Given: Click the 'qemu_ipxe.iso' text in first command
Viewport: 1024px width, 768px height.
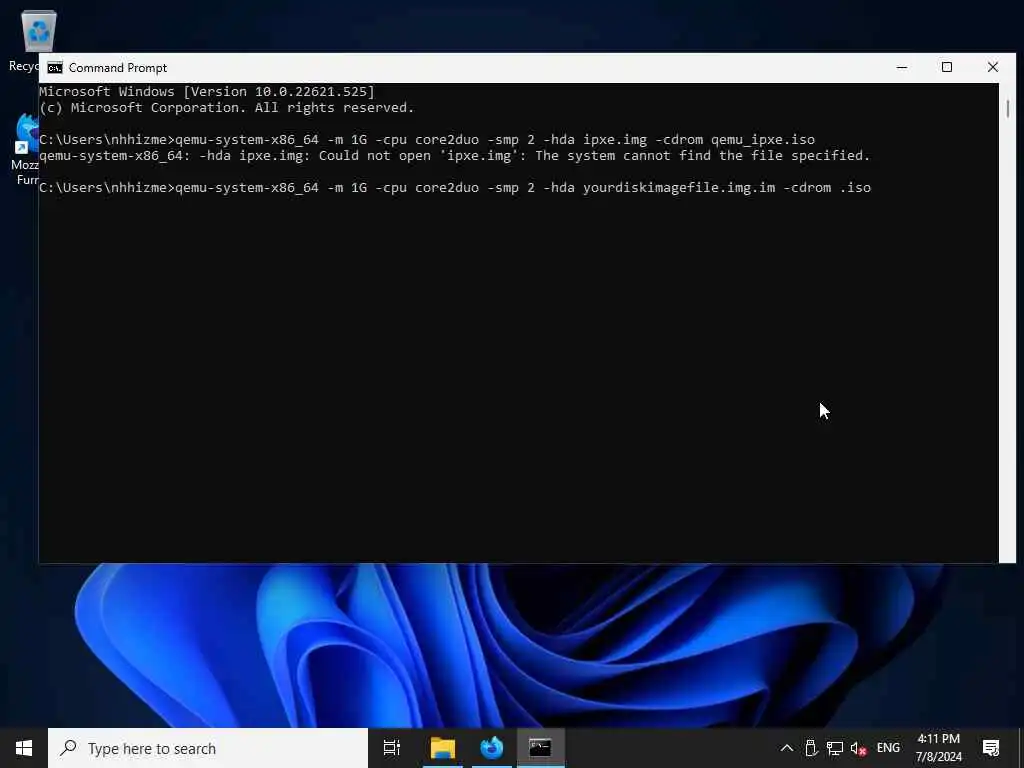Looking at the screenshot, I should point(763,140).
